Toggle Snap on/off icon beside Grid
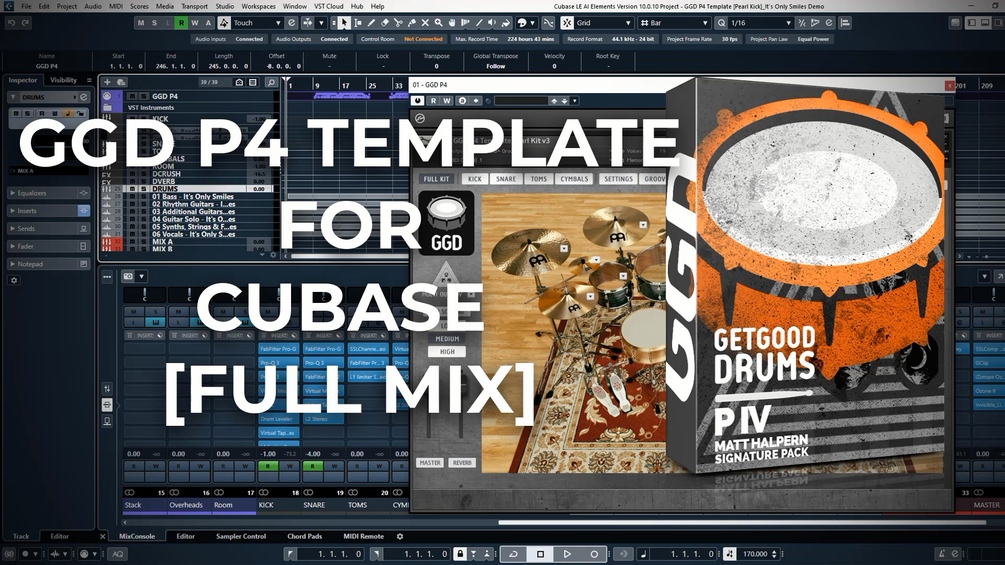This screenshot has height=565, width=1005. (567, 23)
